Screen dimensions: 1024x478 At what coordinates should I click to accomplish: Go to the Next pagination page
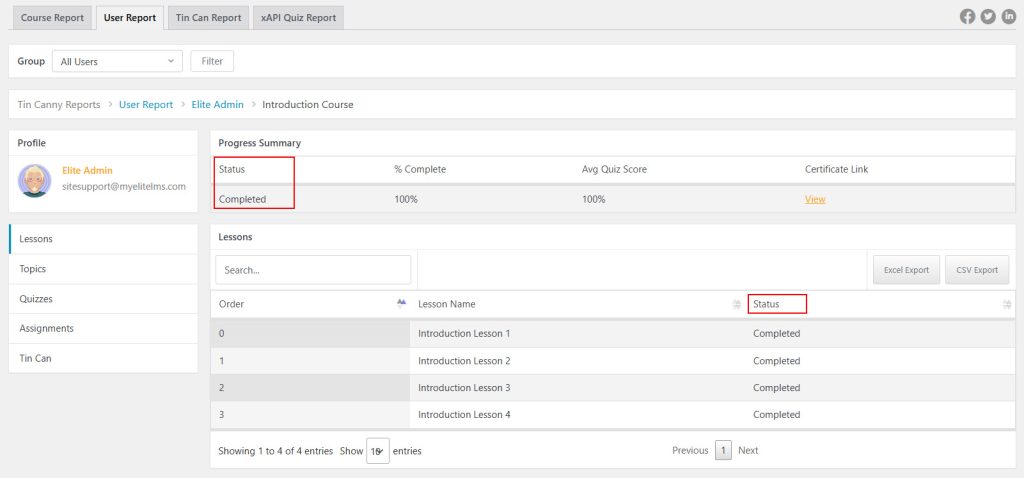tap(748, 451)
